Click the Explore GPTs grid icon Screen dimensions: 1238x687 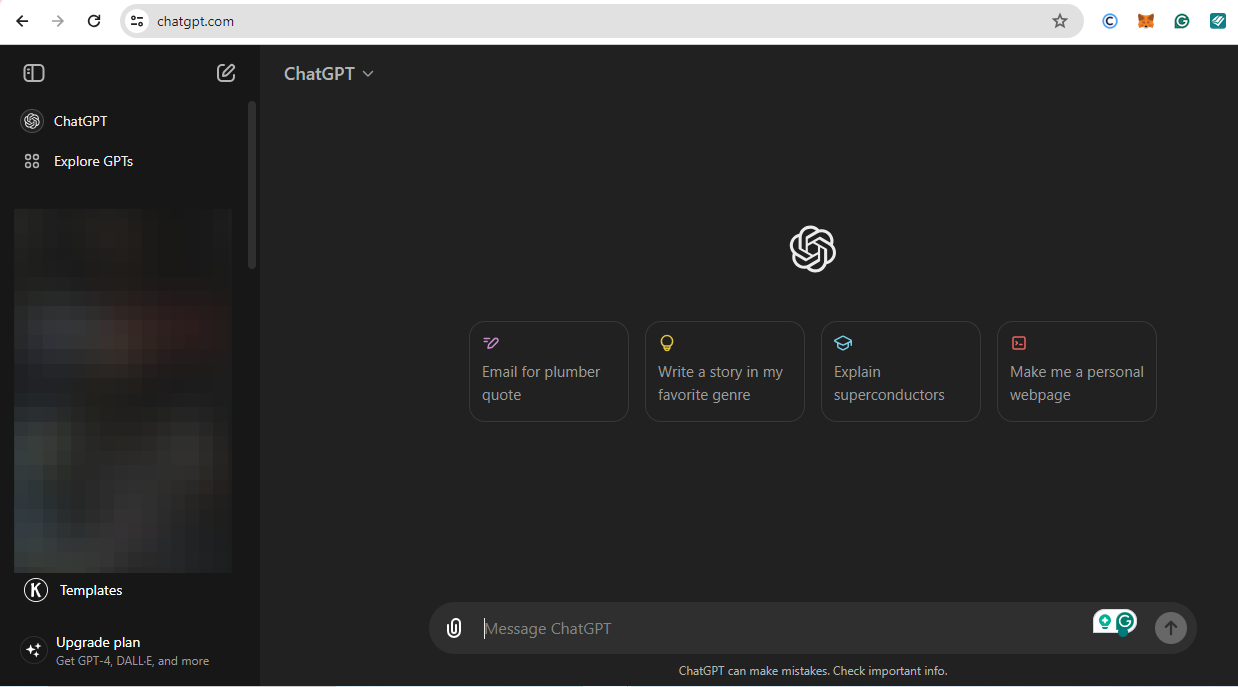32,161
